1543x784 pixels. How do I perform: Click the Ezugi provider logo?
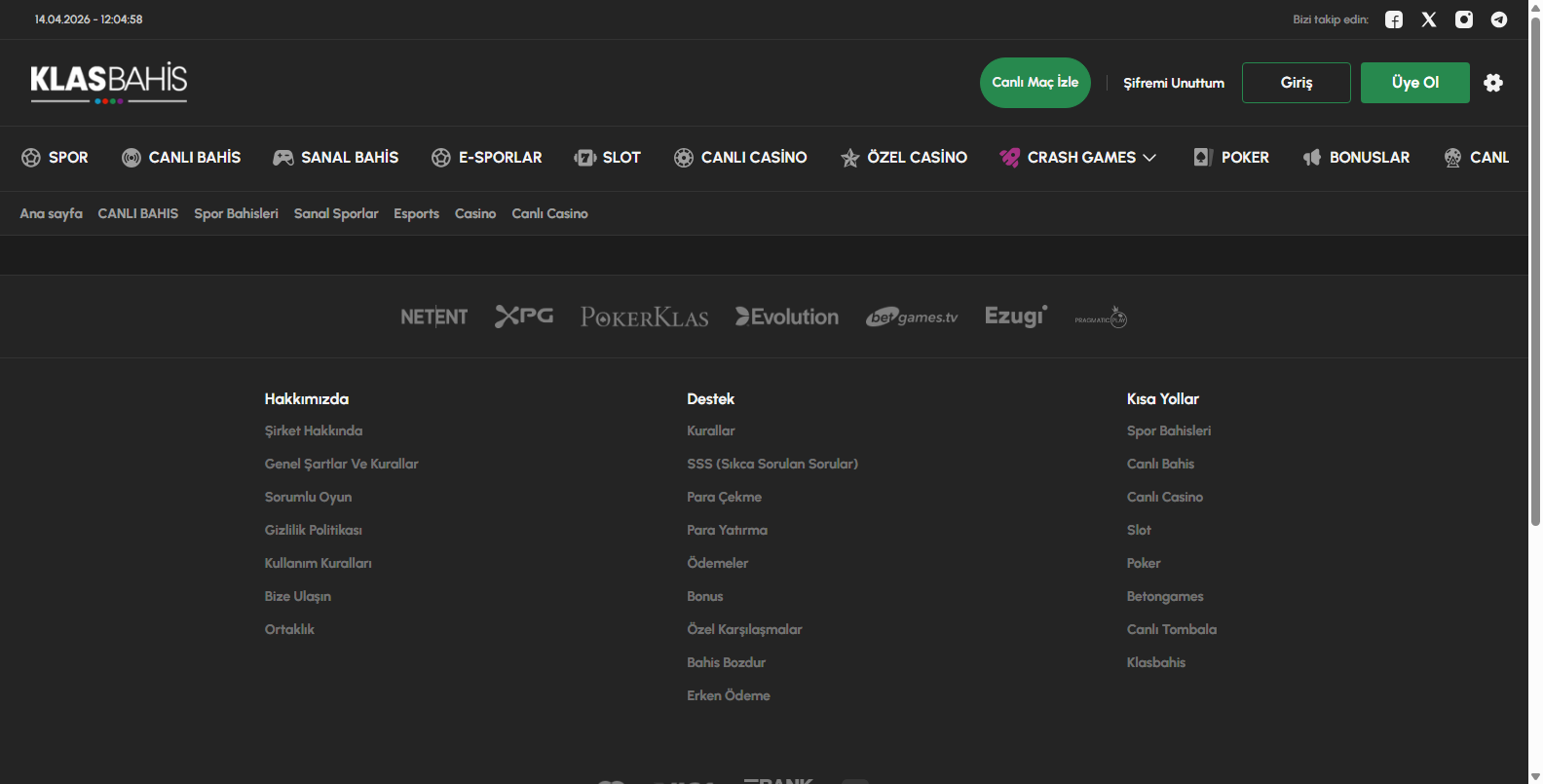[1016, 317]
